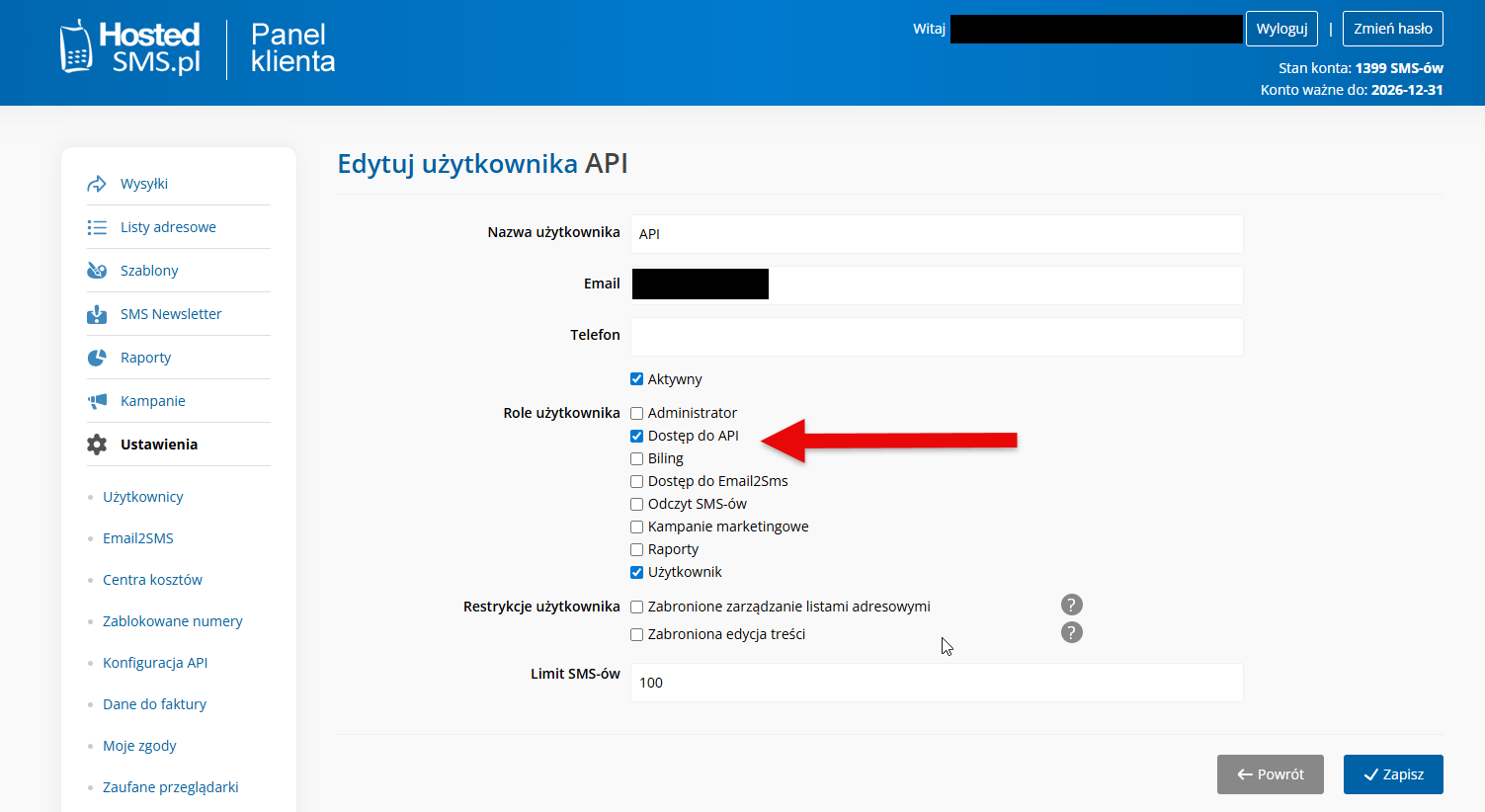Click the SMS Newsletter icon
Image resolution: width=1485 pixels, height=812 pixels.
tap(97, 314)
